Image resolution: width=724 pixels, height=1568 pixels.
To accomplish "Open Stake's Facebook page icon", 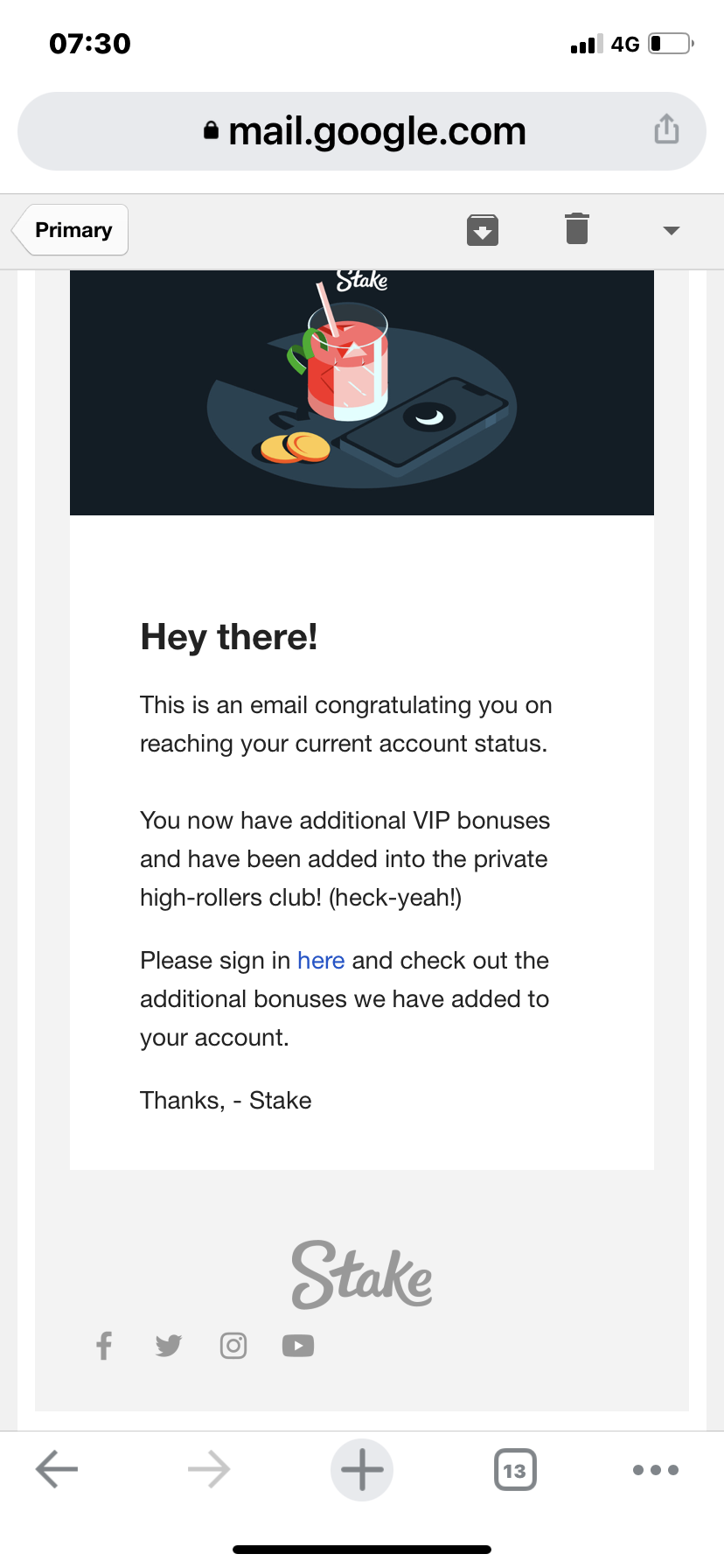I will [104, 1346].
